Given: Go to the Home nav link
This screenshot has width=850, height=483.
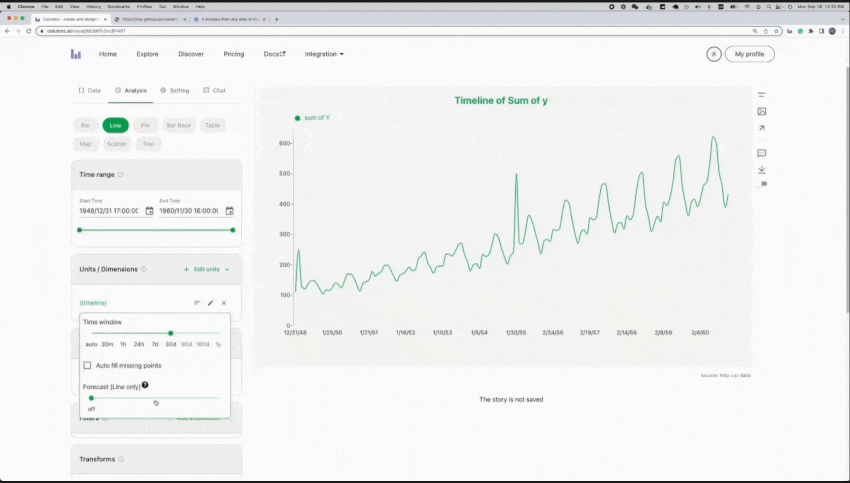Looking at the screenshot, I should click(x=108, y=54).
